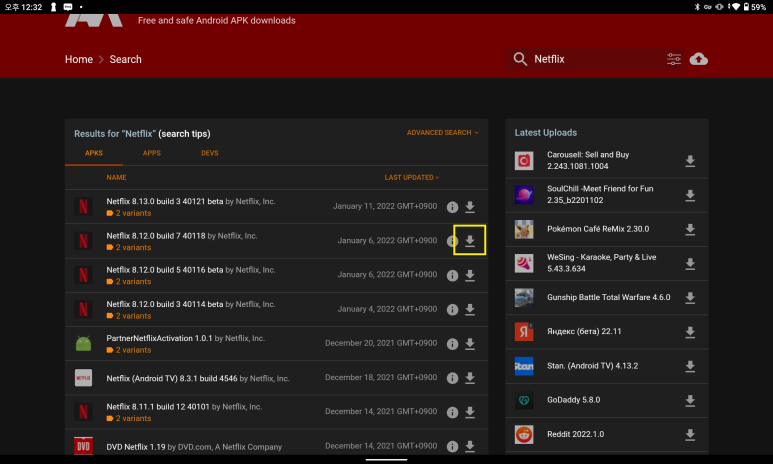Switch to the APKS tab

(x=94, y=153)
